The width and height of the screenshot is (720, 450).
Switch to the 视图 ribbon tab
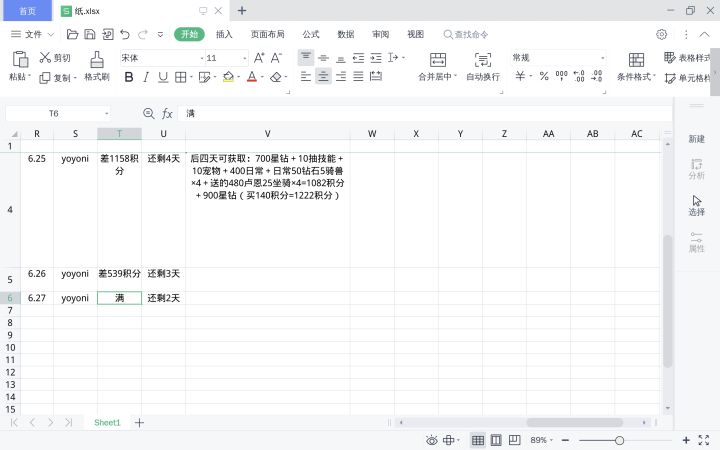(416, 34)
